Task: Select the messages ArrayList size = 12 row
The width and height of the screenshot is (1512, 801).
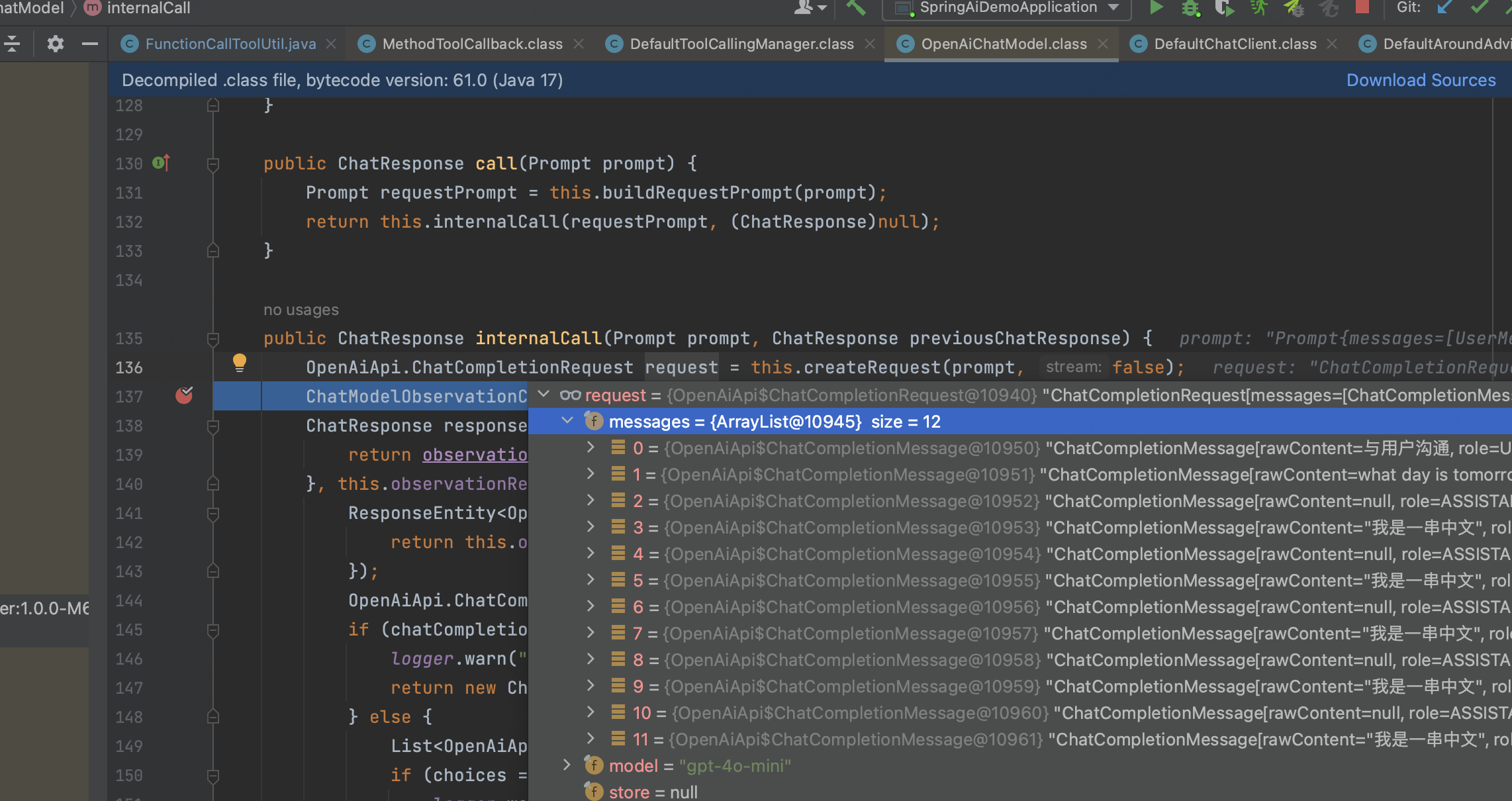Action: [1020, 422]
